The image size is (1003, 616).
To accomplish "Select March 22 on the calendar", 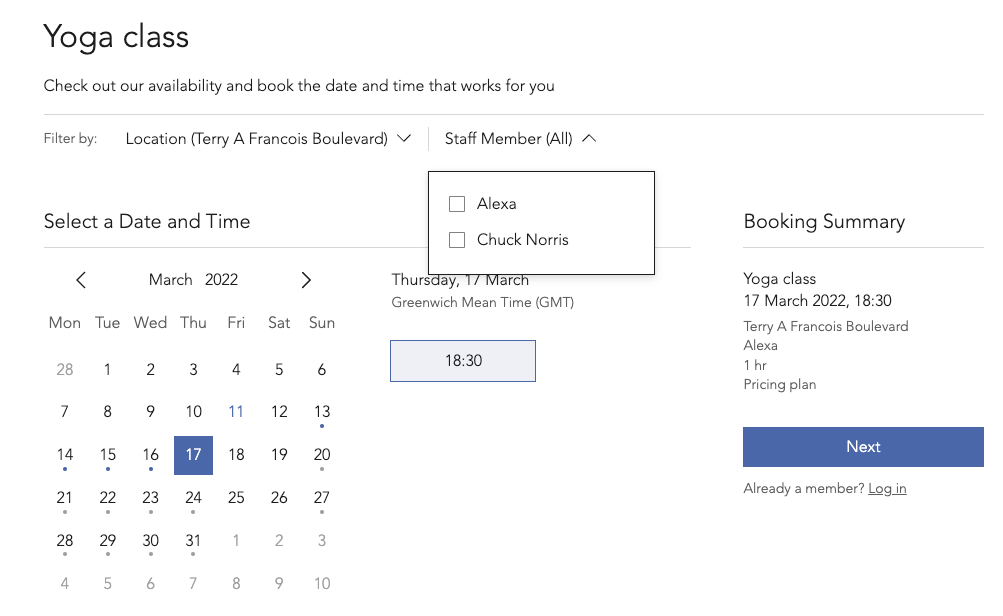I will [107, 498].
